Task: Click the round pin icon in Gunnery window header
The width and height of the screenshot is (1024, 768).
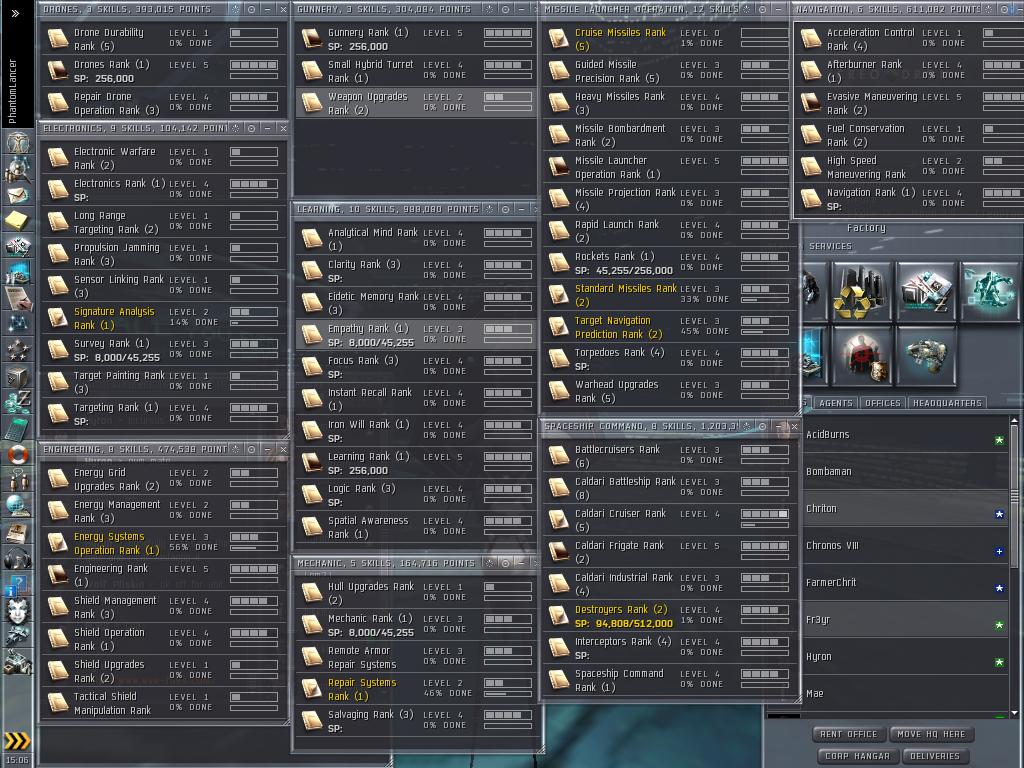Action: coord(505,9)
